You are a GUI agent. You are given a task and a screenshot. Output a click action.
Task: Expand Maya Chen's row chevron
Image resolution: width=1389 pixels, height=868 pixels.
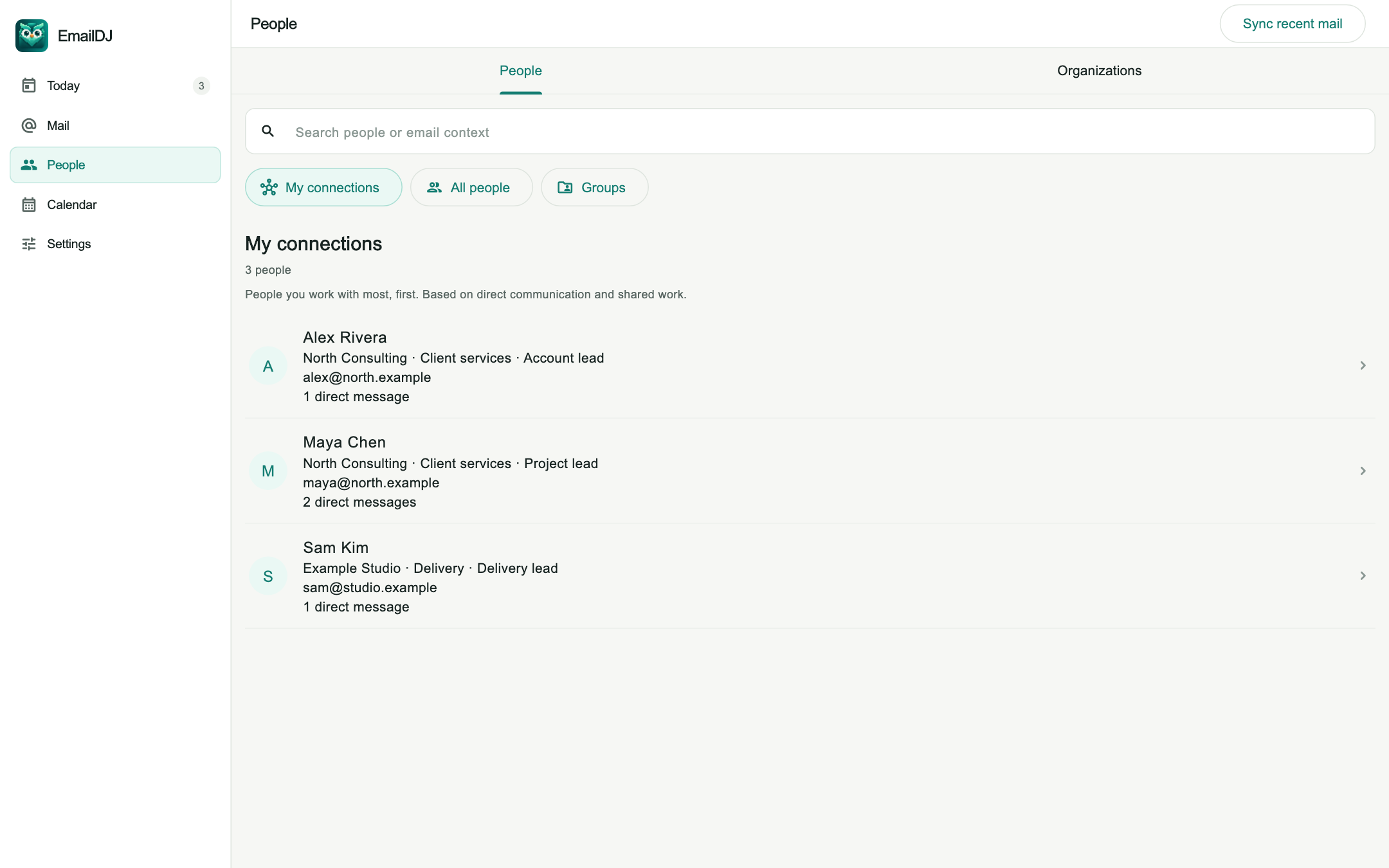coord(1363,471)
